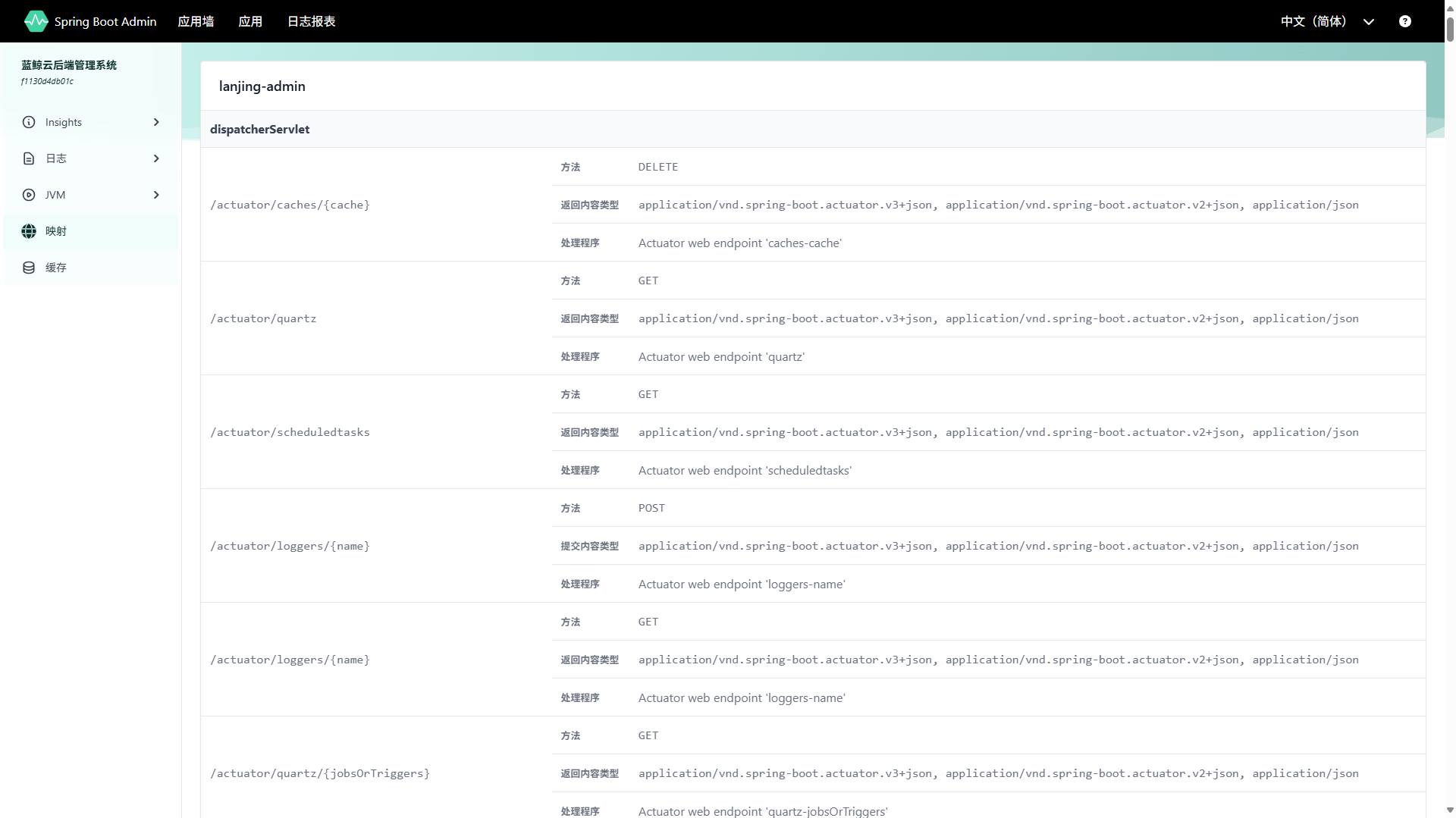Image resolution: width=1456 pixels, height=818 pixels.
Task: Open the 中文（简体）language dropdown
Action: point(1326,21)
